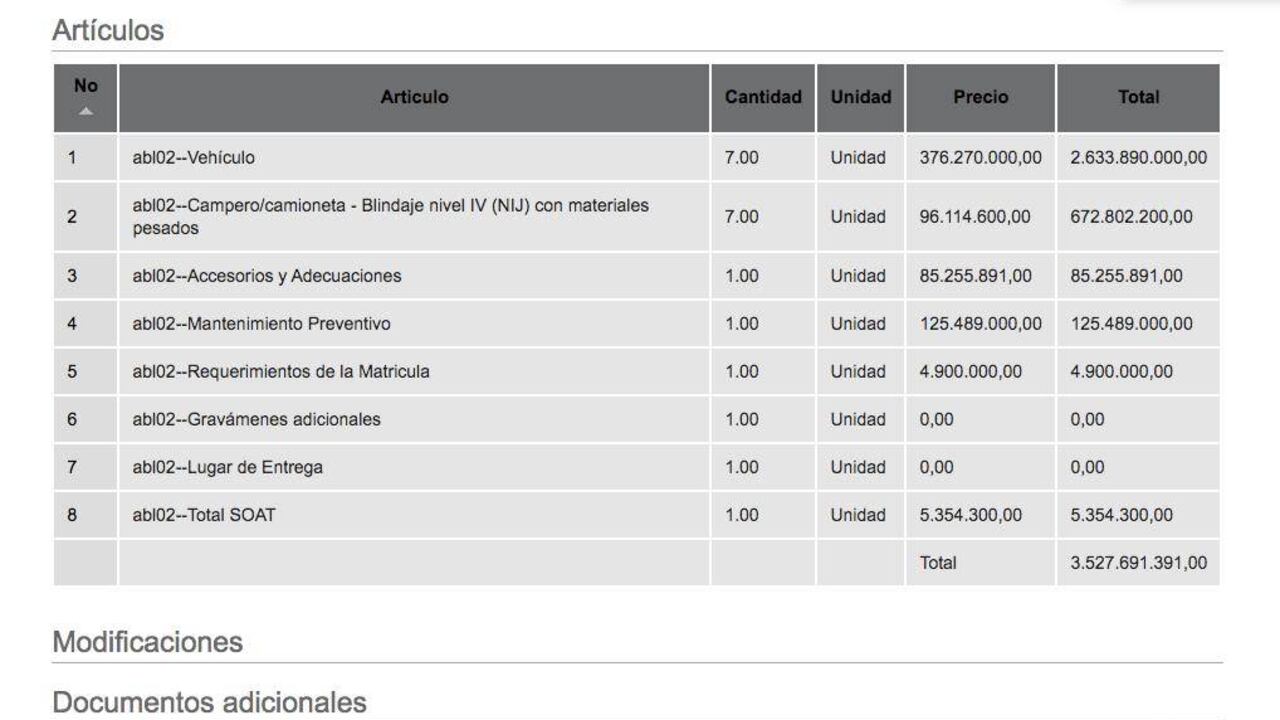This screenshot has width=1280, height=720.
Task: Click the grand total 3.527.691.391,00 cell
Action: [1138, 563]
